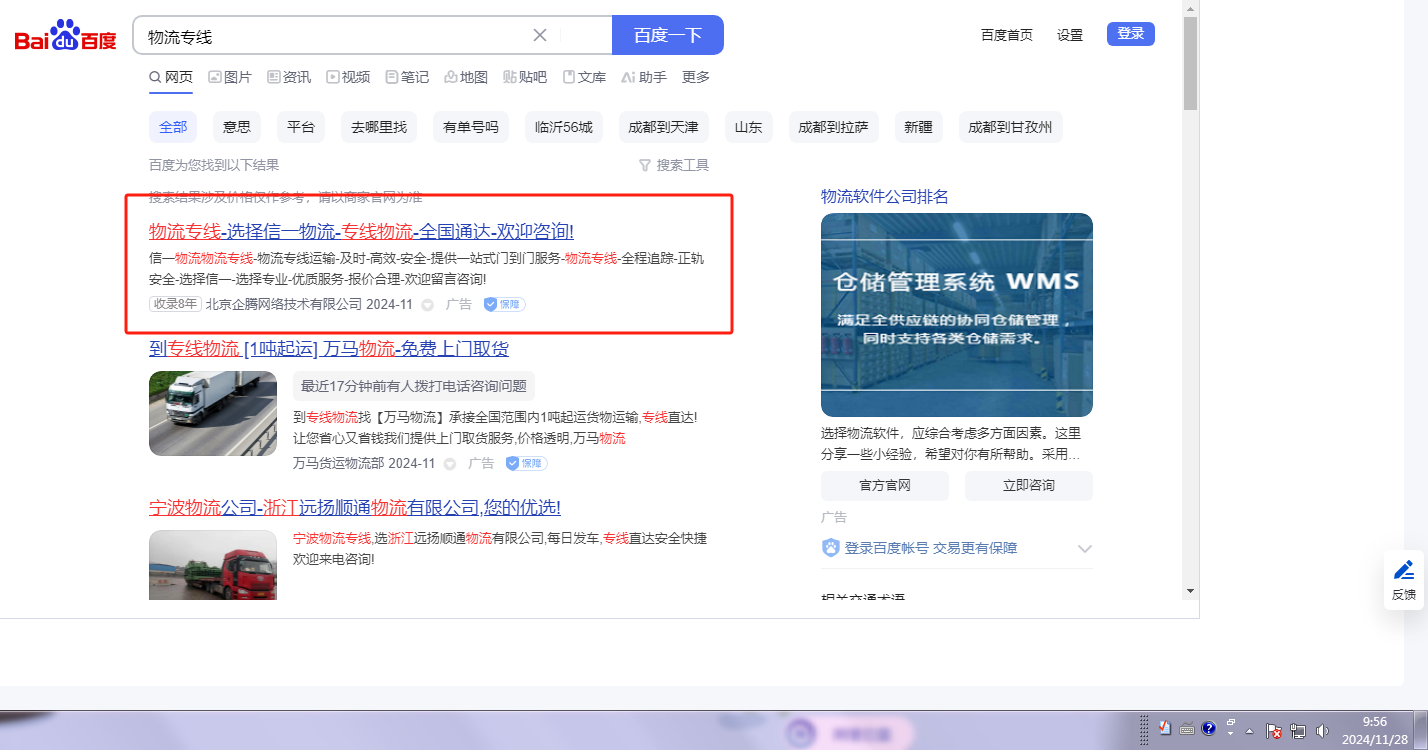Open the red truck thumbnail for 宁波物流

213,565
